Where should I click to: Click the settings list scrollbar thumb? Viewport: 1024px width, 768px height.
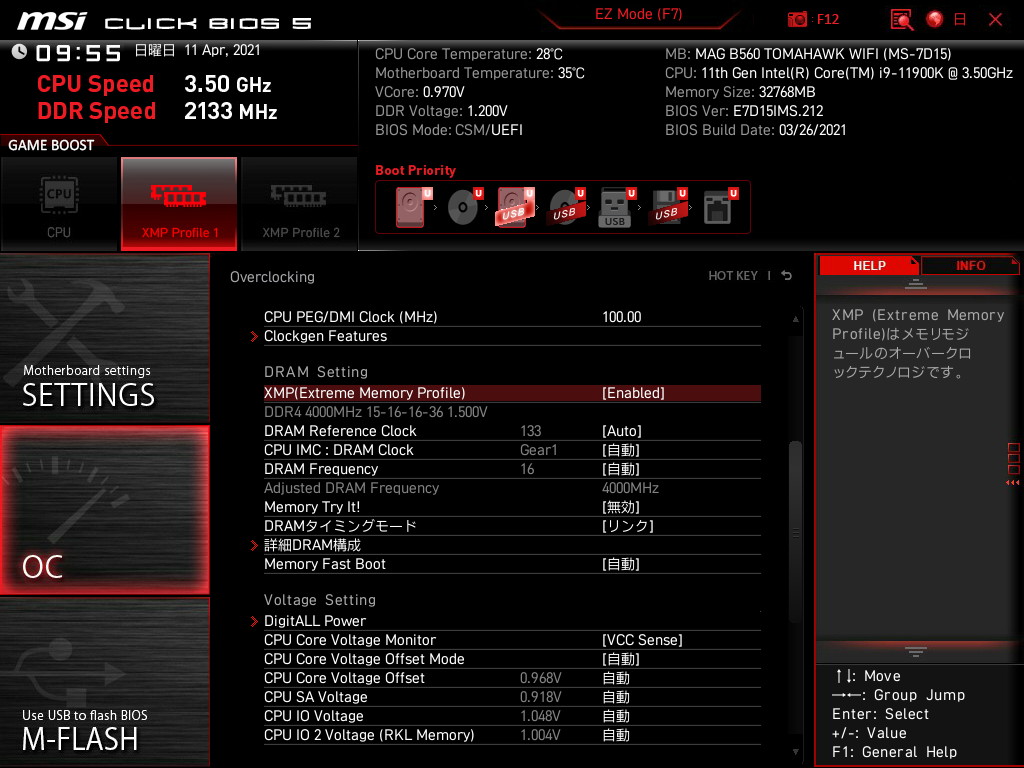click(x=796, y=530)
